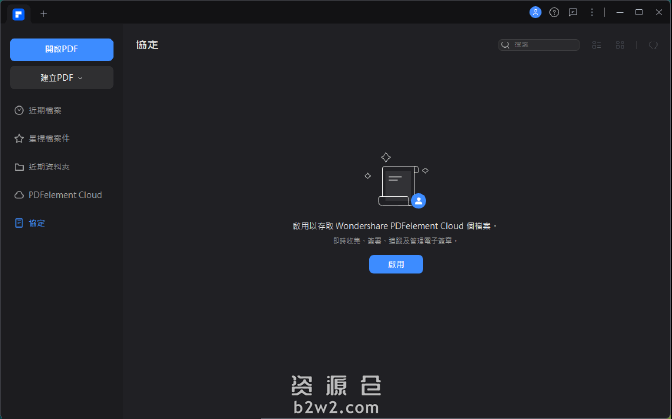Click the feedback message icon

pos(573,12)
